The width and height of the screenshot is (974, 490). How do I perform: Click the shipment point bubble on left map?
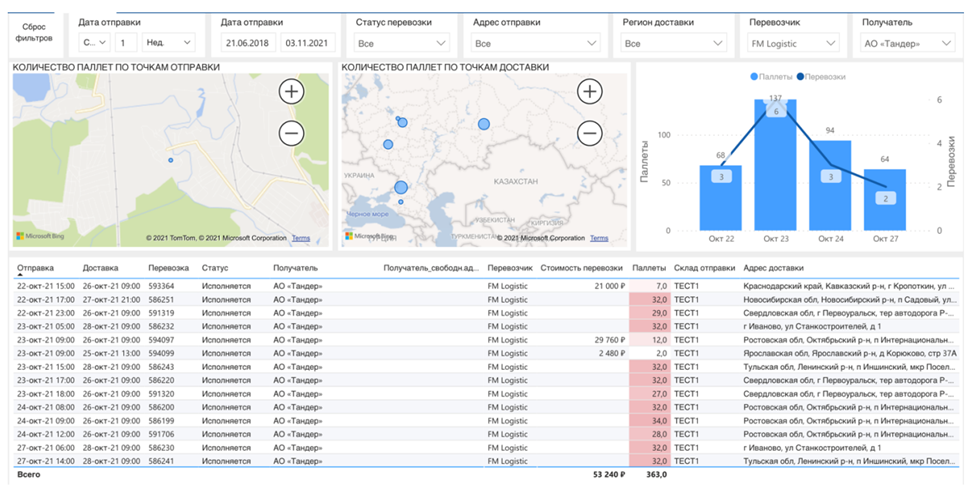(x=171, y=160)
